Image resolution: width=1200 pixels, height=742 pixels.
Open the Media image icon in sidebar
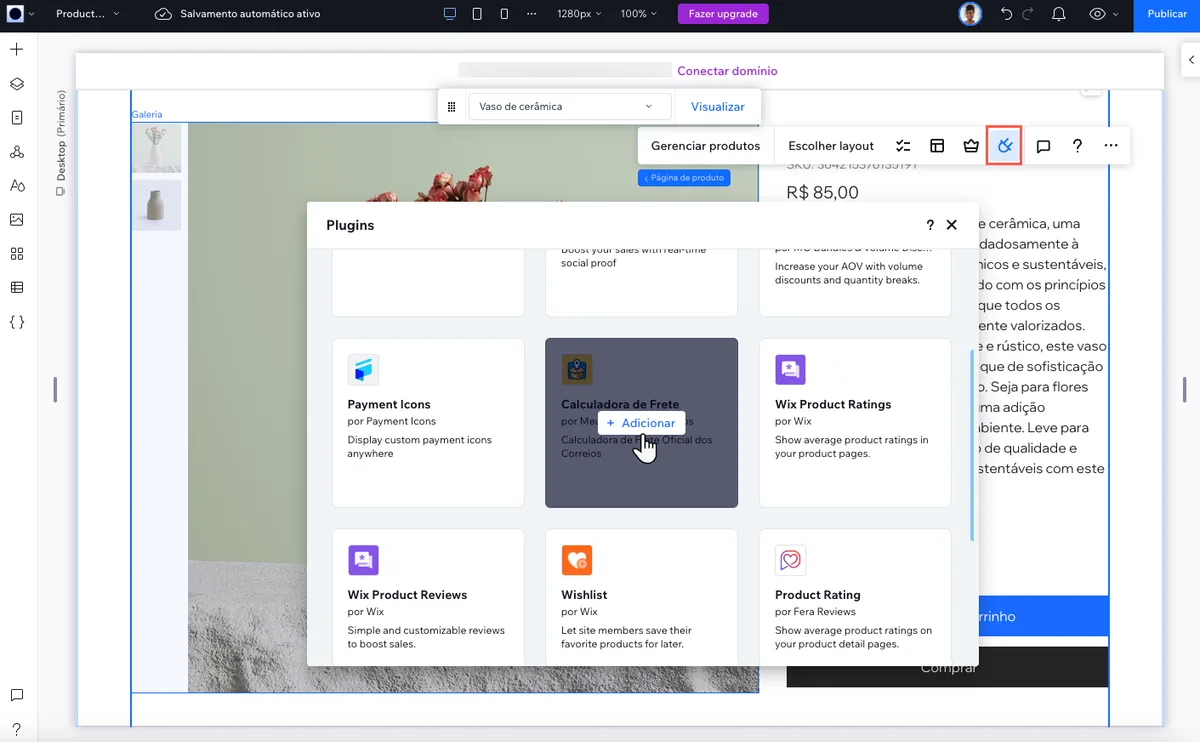pos(17,220)
